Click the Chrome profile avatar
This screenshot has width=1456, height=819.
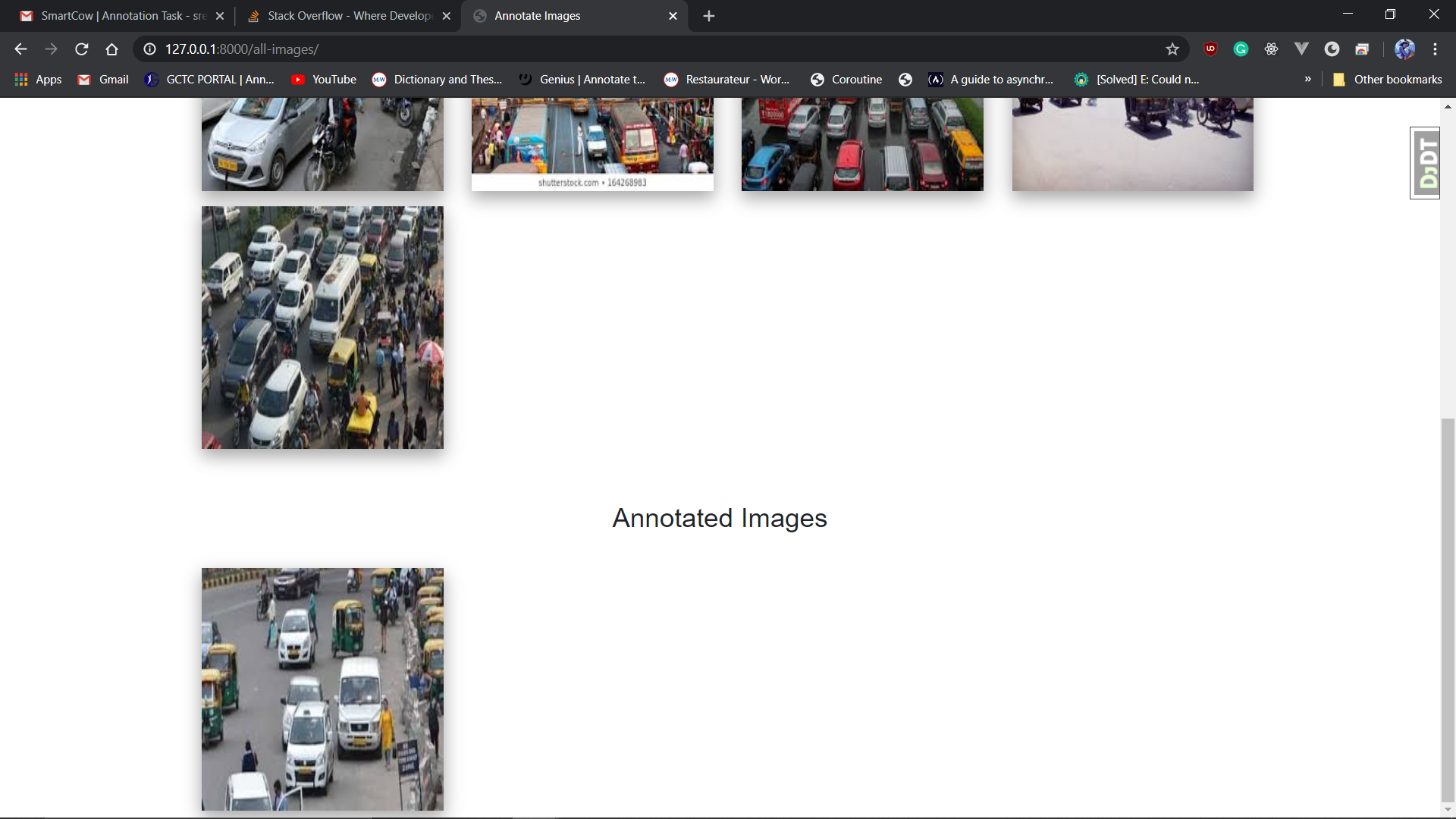point(1404,49)
